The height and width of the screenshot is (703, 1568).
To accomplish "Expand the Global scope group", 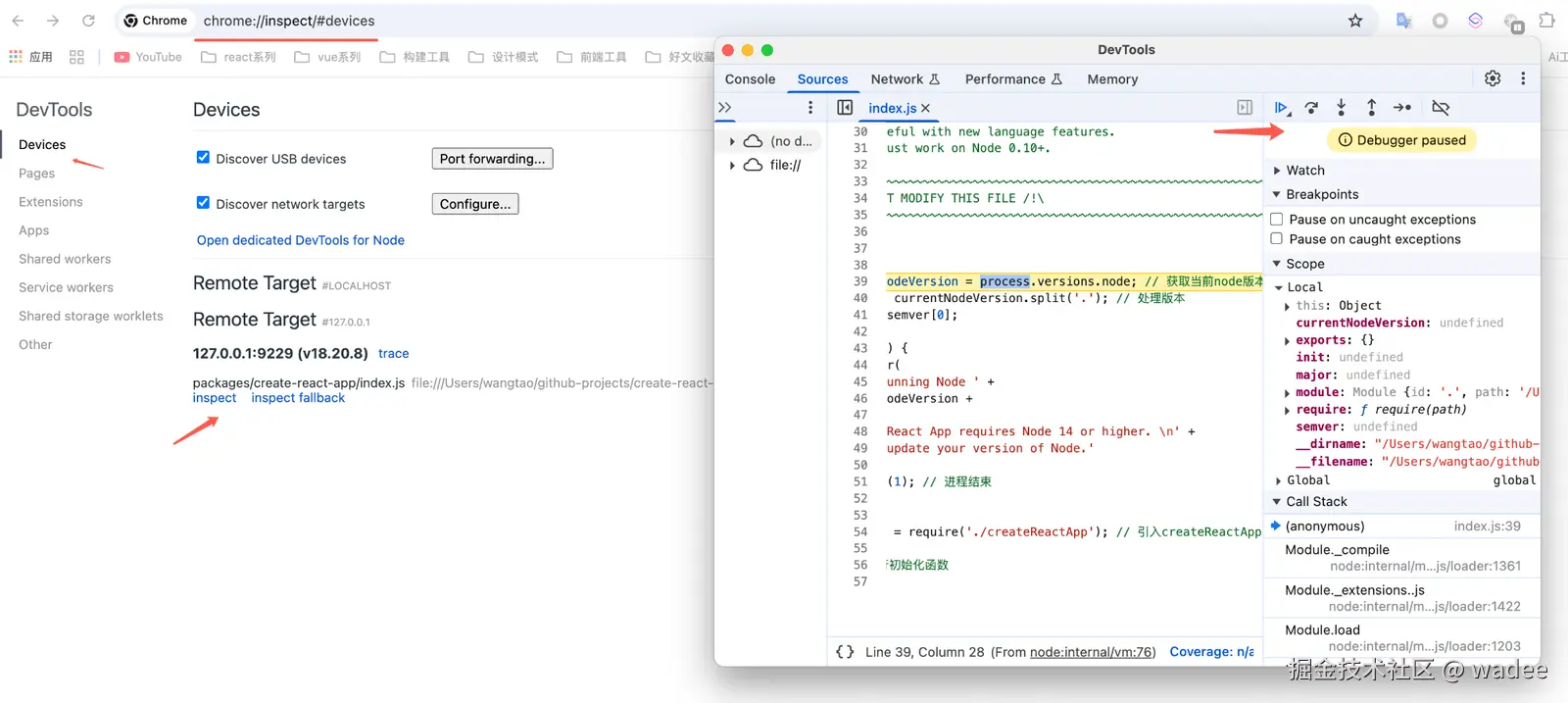I will coord(1279,480).
